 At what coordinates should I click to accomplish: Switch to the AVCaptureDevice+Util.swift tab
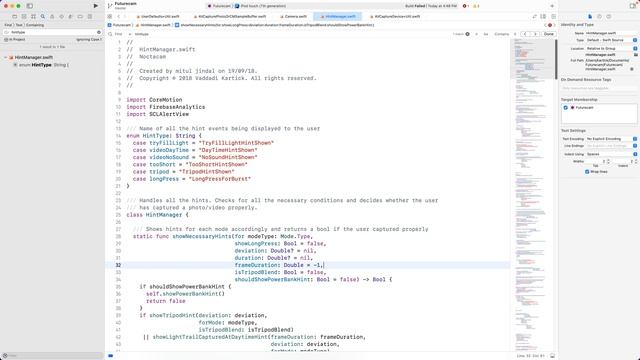[395, 17]
